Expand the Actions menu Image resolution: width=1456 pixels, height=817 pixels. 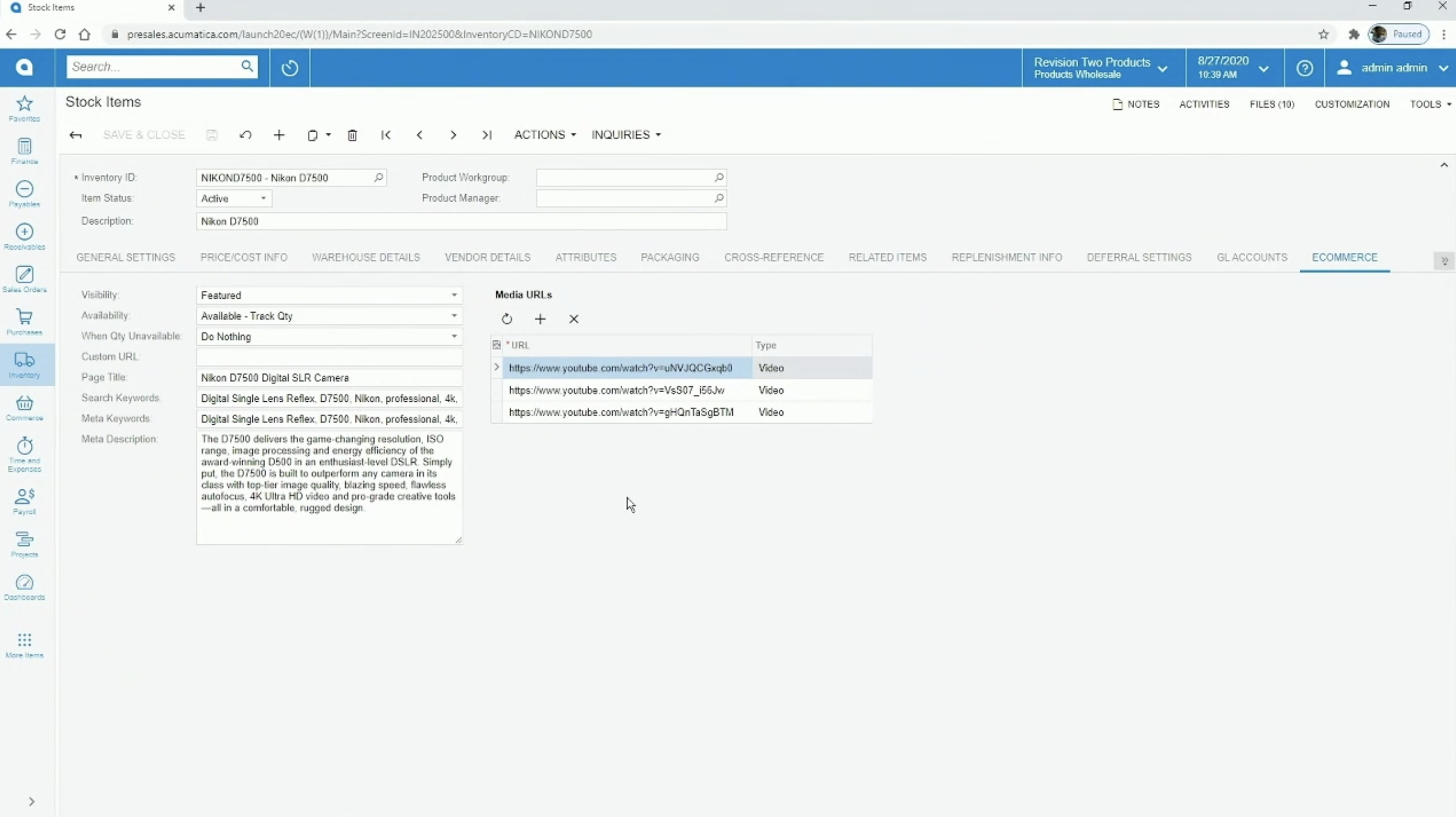coord(544,135)
